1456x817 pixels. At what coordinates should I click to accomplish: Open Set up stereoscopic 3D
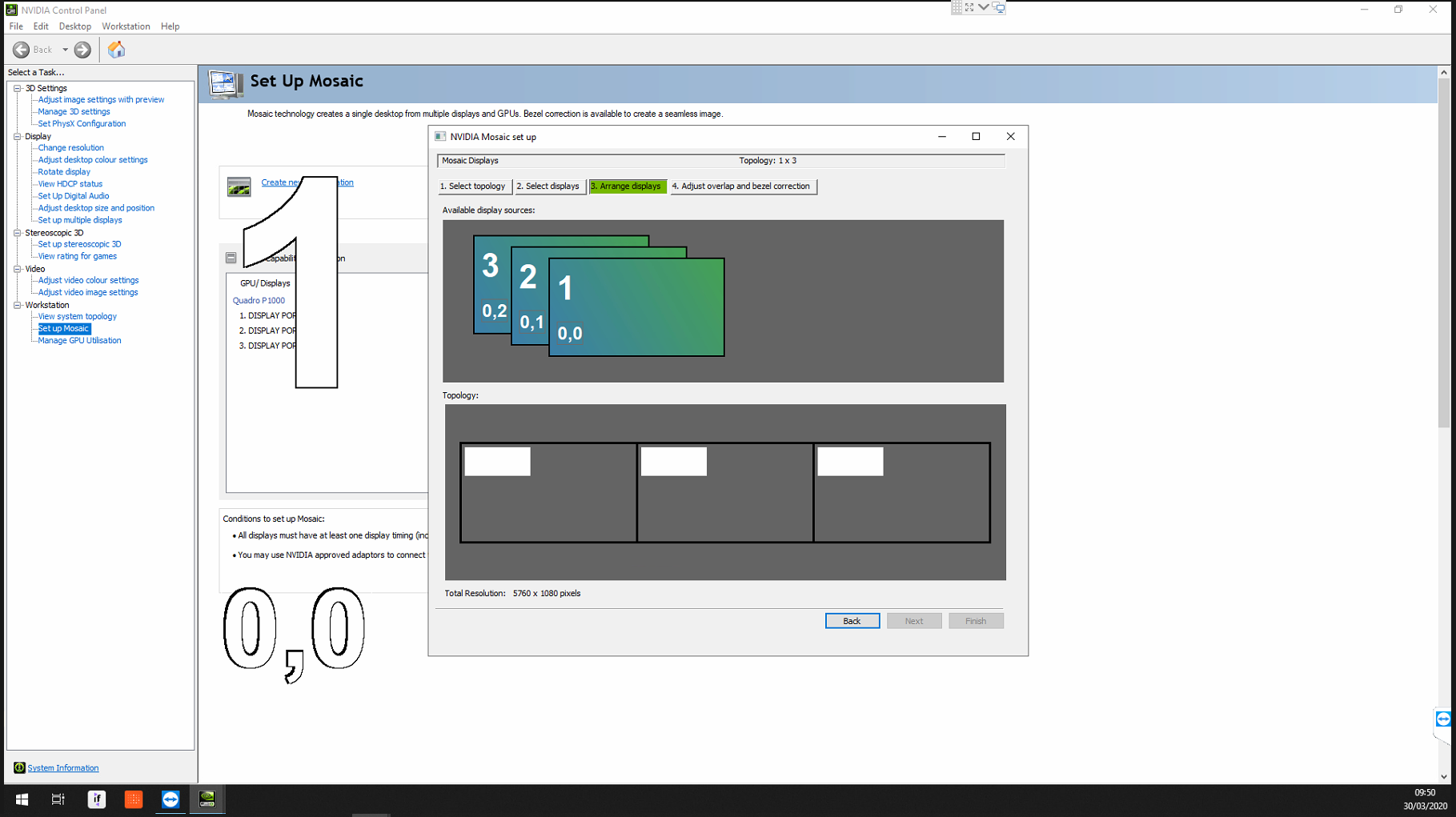tap(79, 244)
